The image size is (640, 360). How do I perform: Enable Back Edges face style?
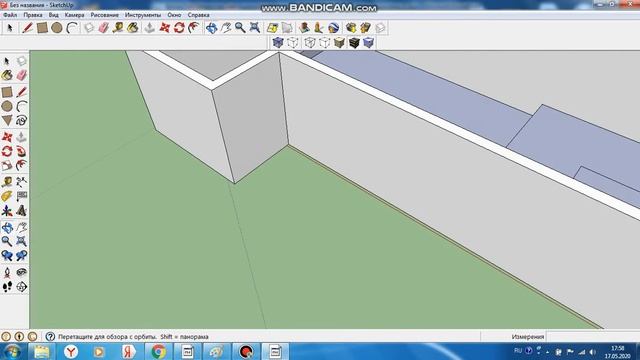pos(293,42)
